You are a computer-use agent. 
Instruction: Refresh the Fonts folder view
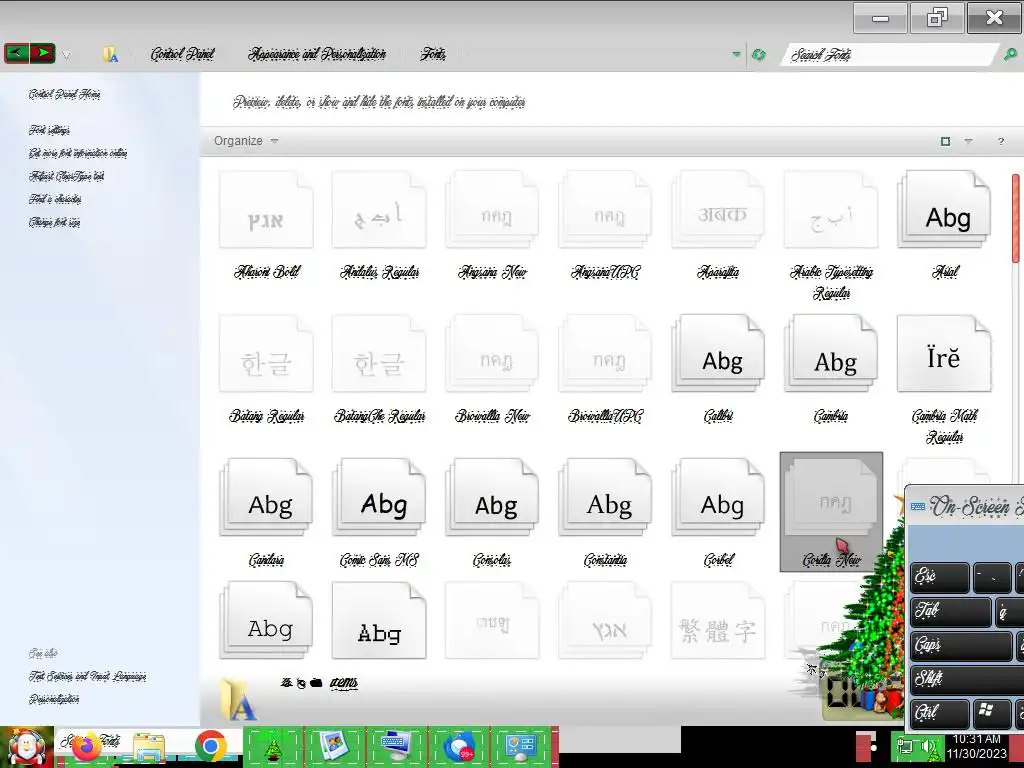[x=758, y=54]
